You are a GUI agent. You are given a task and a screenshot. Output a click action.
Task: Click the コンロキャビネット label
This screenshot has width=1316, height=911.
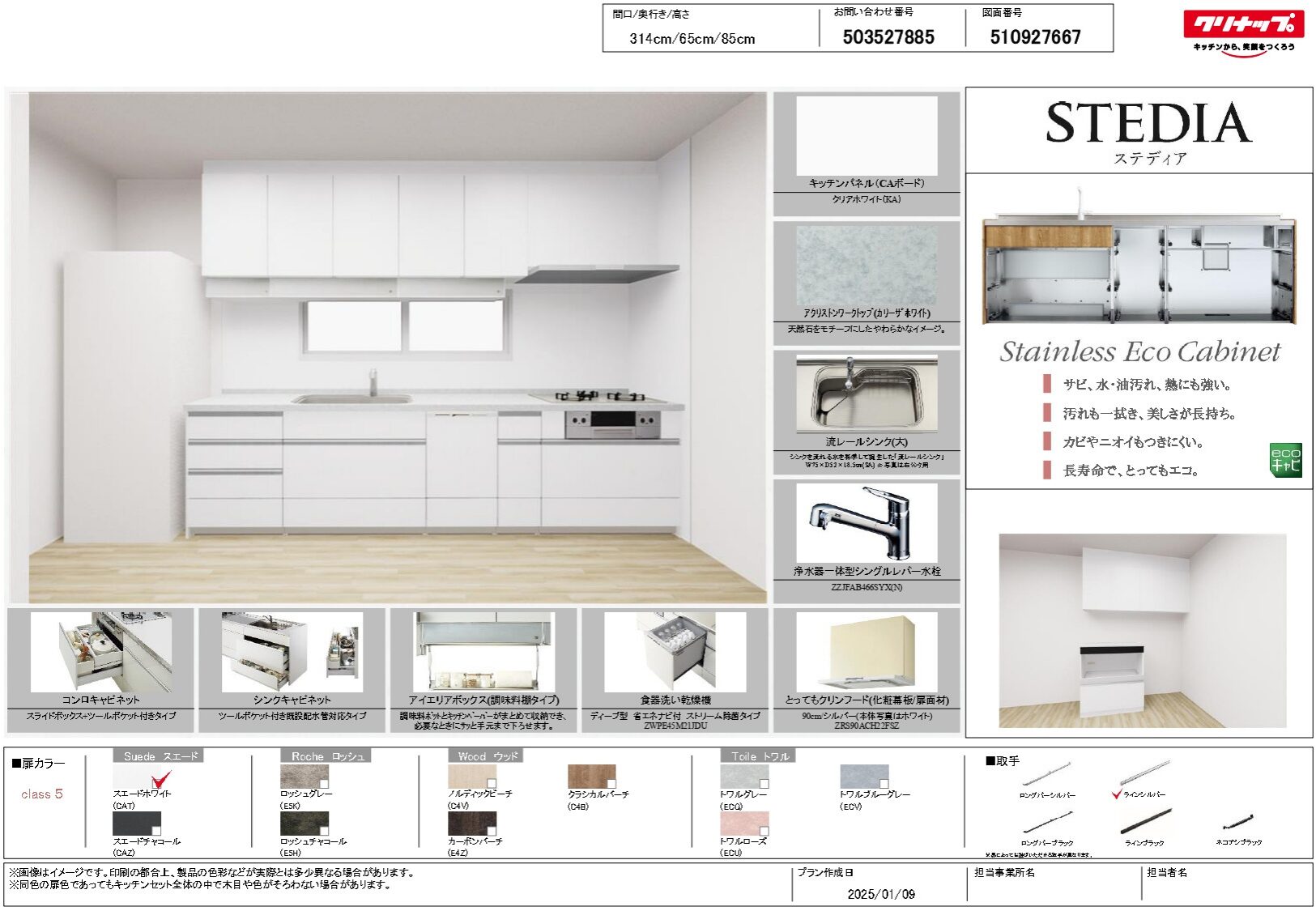(100, 700)
